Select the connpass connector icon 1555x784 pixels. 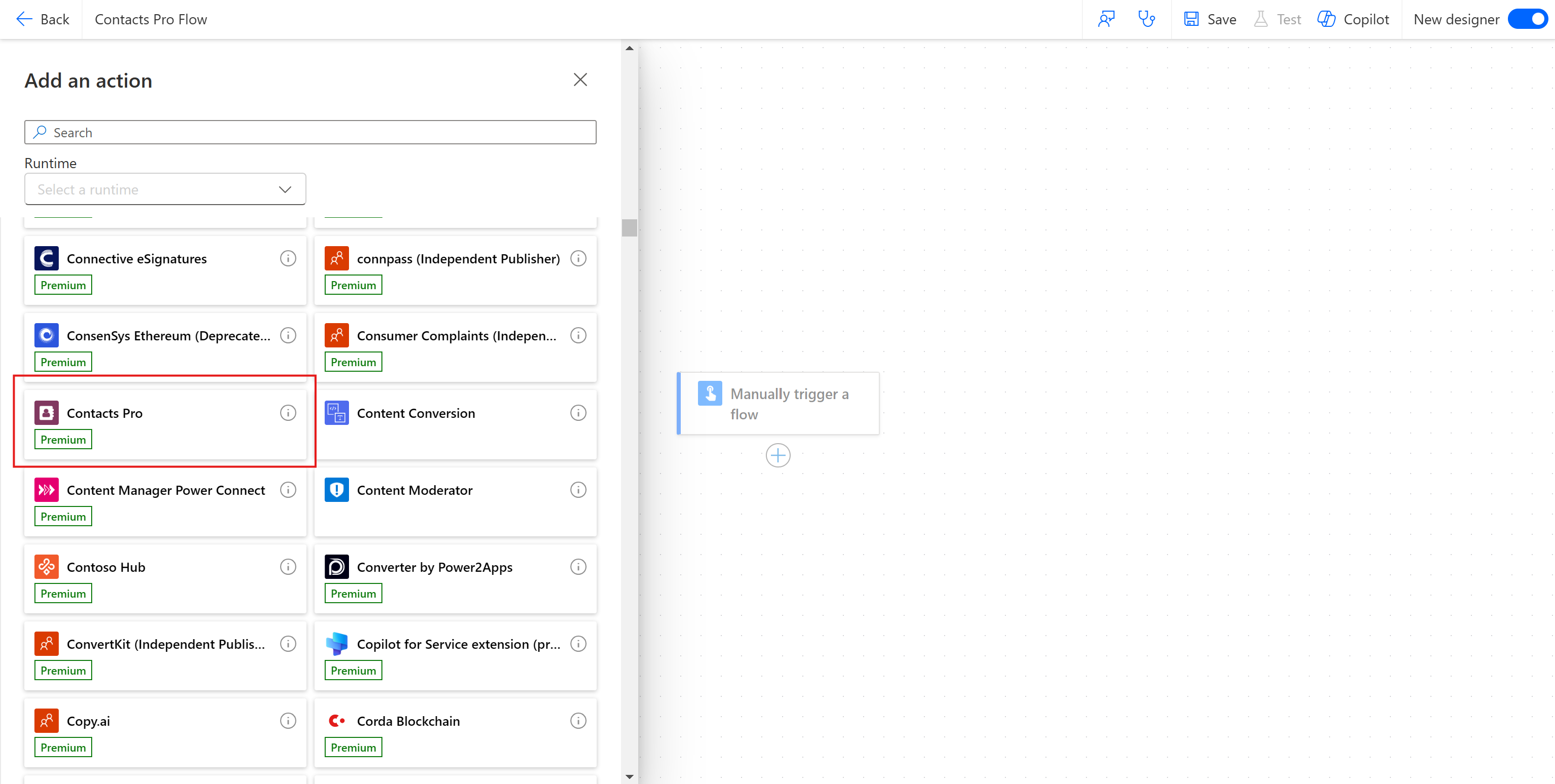pos(337,258)
